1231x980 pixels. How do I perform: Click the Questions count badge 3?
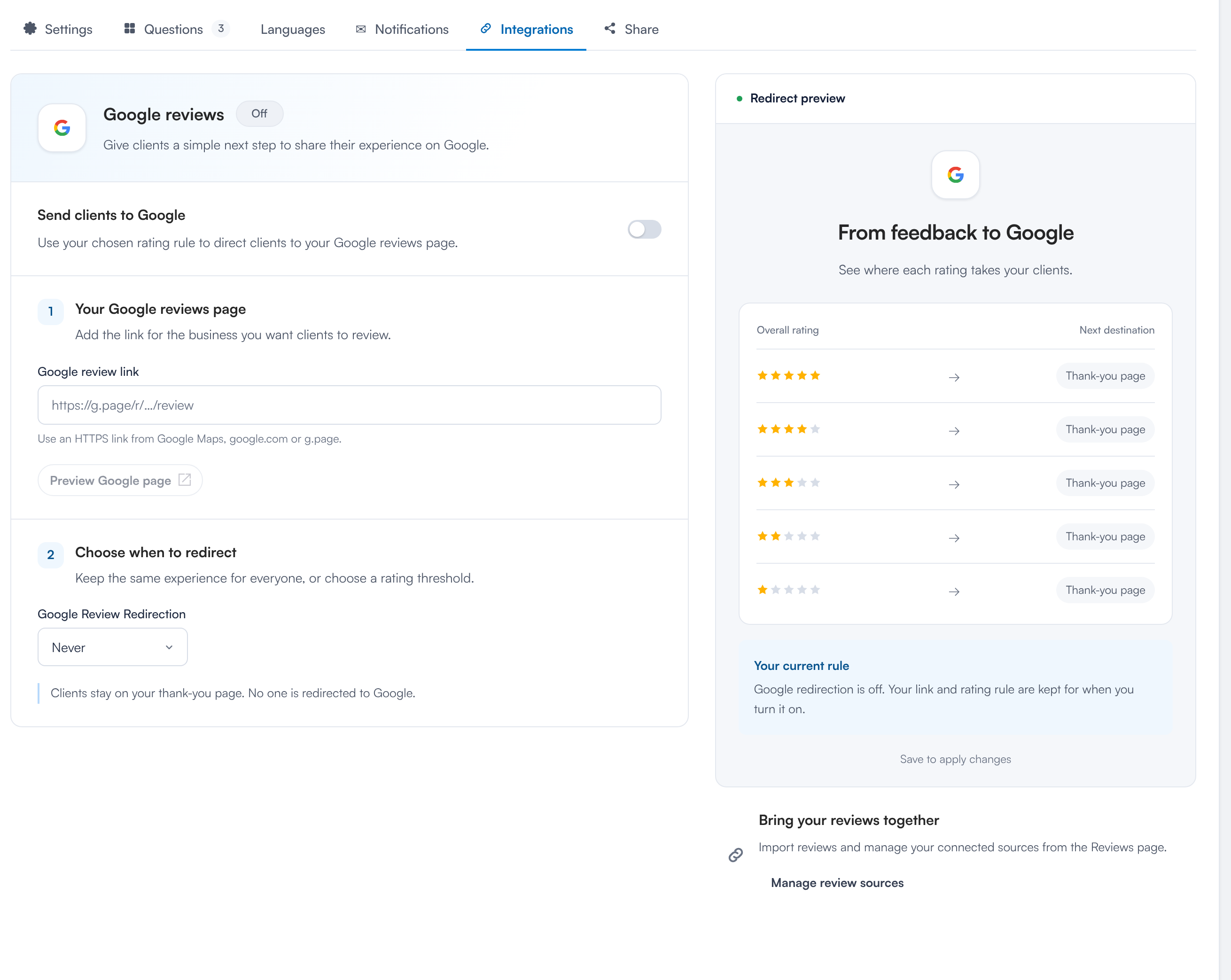pyautogui.click(x=221, y=29)
